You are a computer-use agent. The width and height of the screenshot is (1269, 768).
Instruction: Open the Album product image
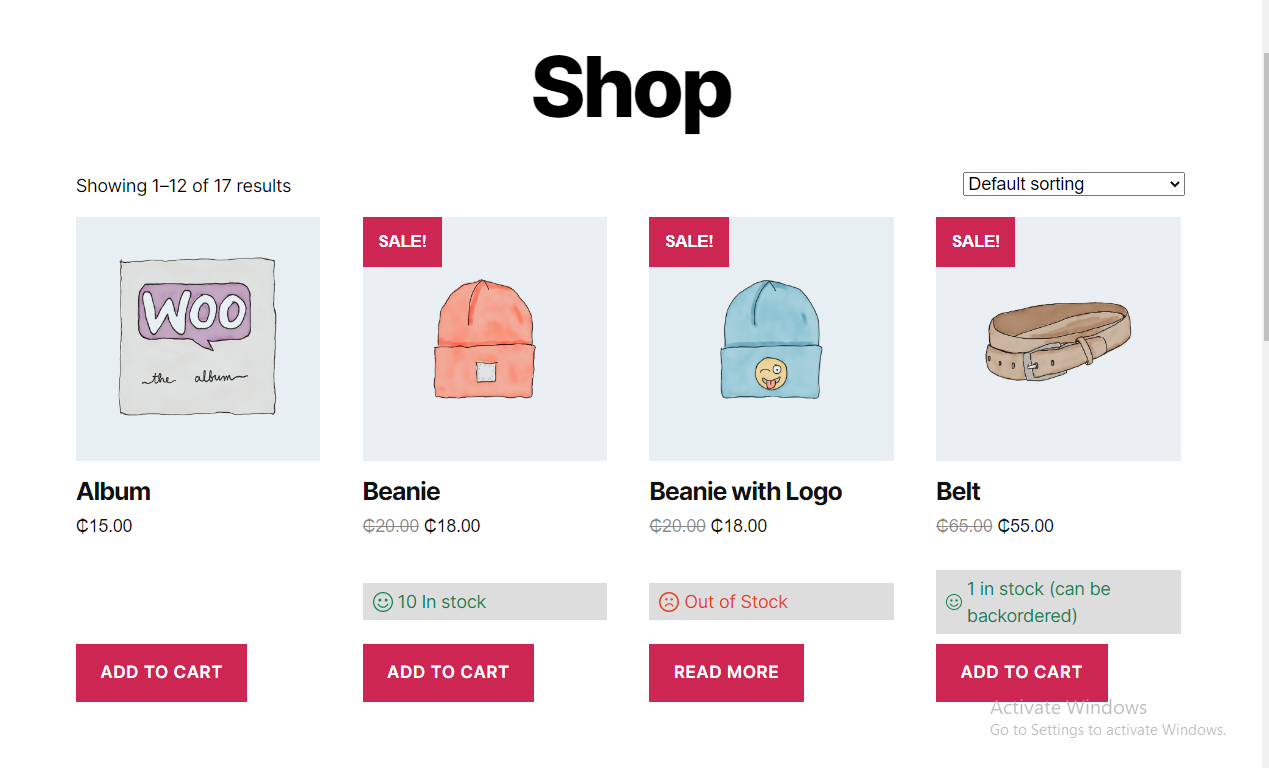(x=198, y=339)
